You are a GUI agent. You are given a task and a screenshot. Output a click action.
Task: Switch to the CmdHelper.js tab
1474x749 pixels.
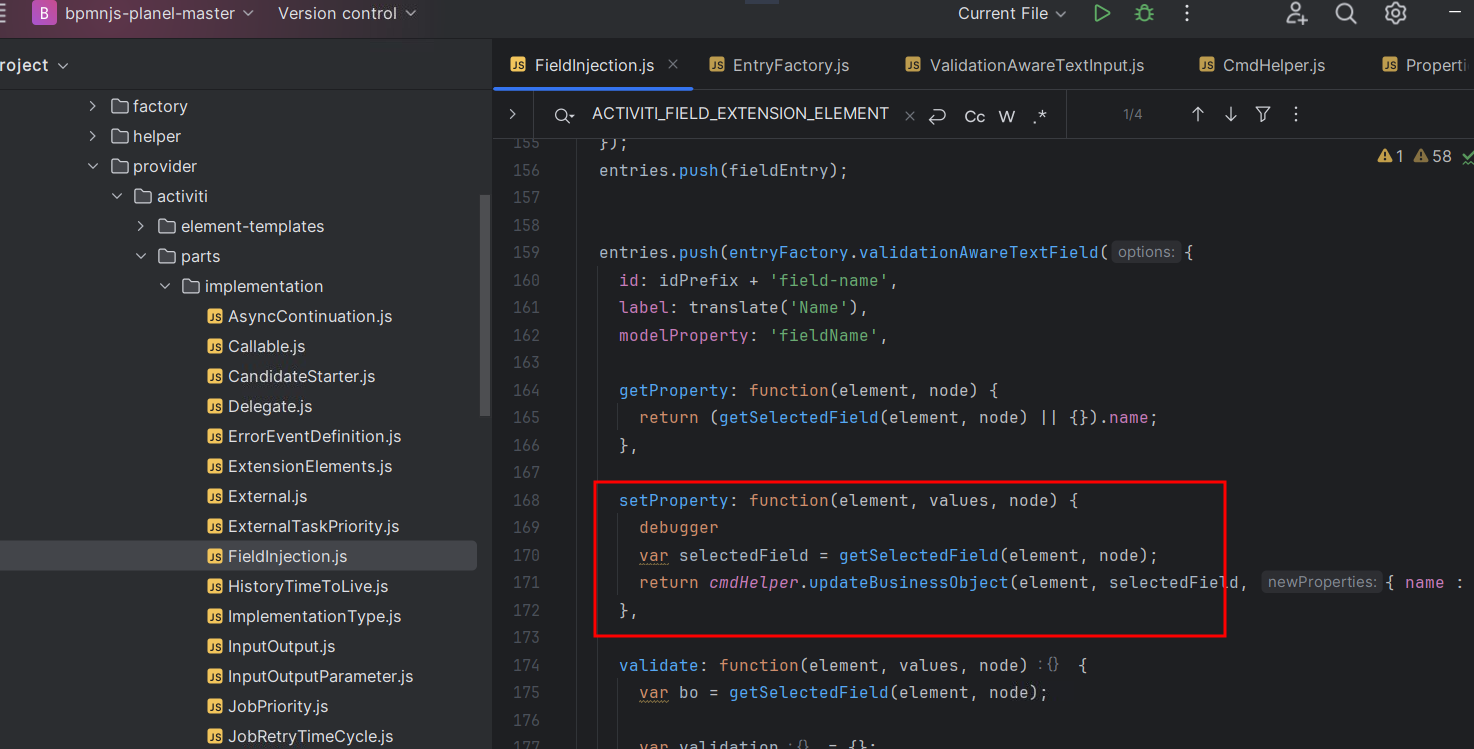click(1261, 65)
